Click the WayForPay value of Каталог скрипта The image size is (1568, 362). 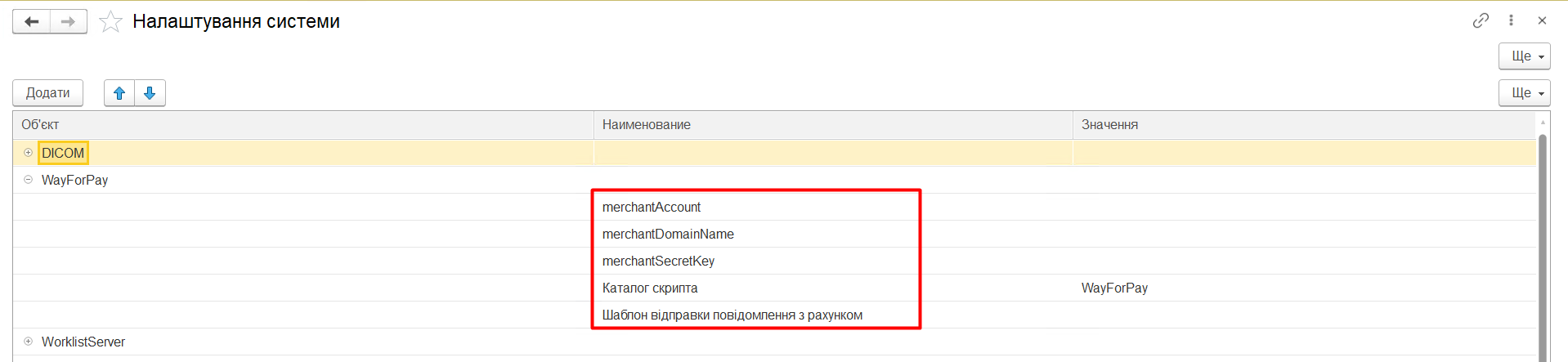tap(1114, 288)
